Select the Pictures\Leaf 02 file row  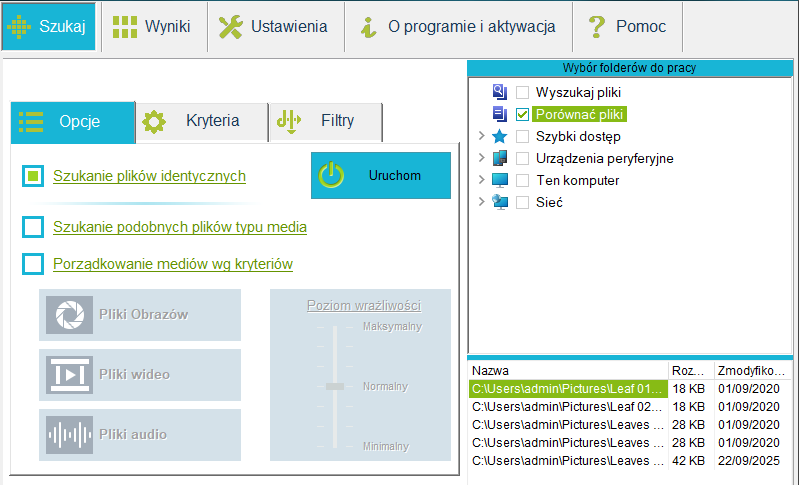click(x=630, y=406)
